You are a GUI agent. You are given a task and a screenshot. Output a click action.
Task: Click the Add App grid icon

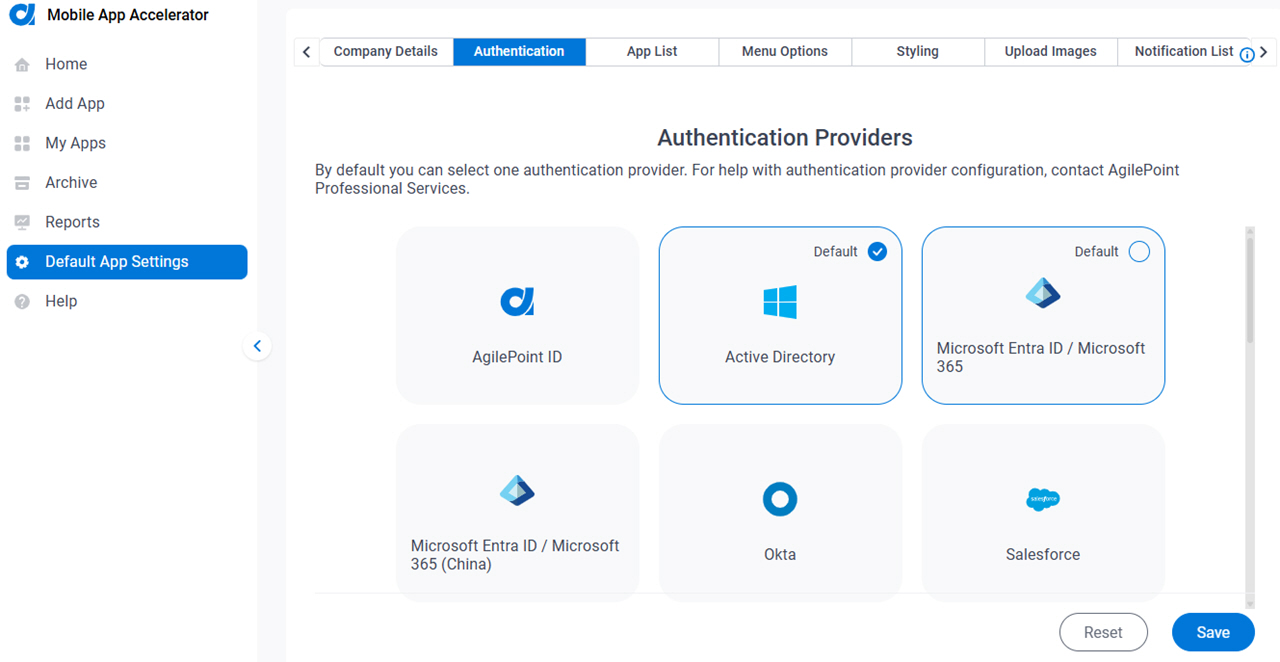point(22,104)
